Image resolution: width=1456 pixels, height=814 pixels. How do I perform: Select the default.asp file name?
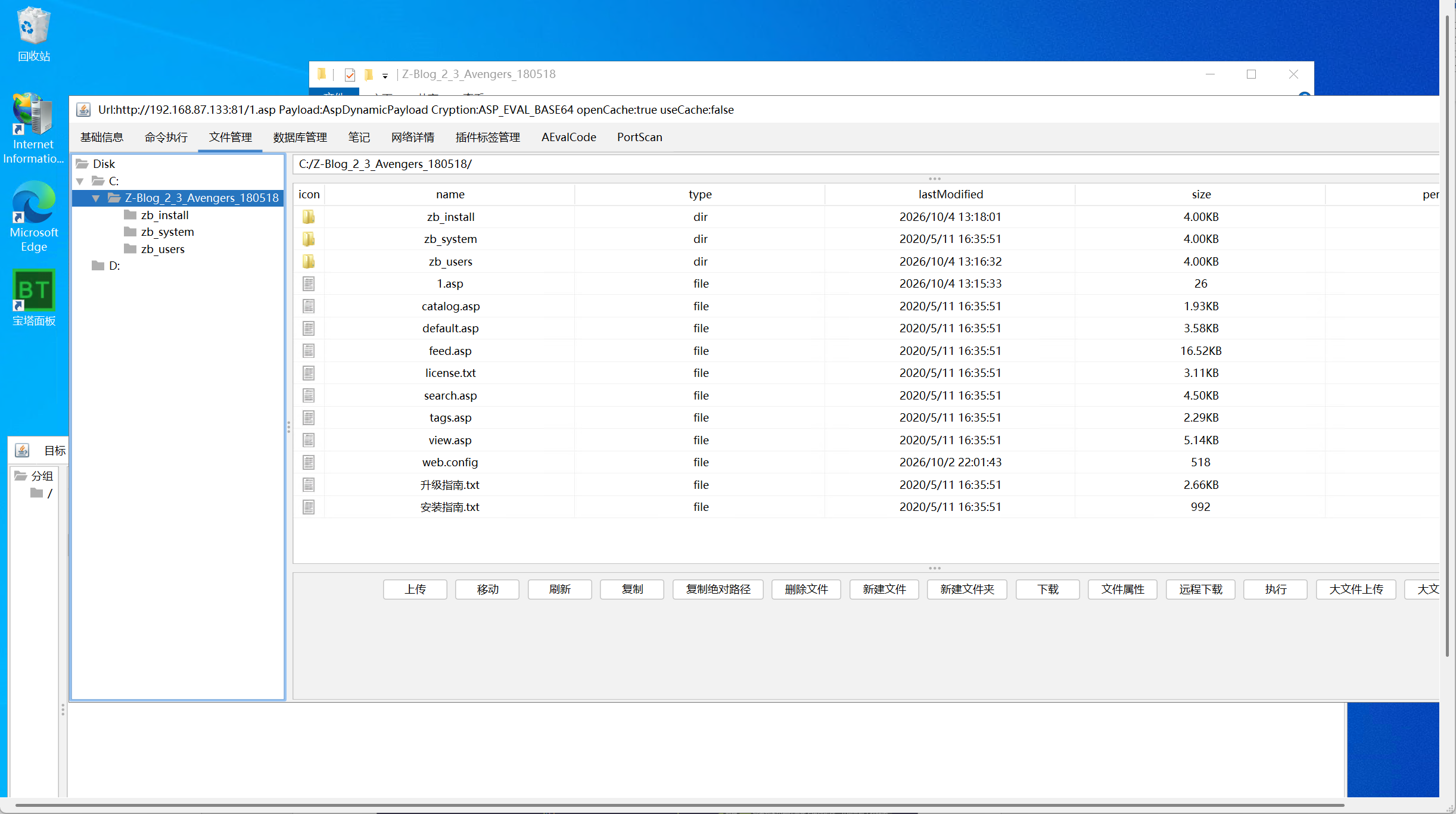click(450, 328)
